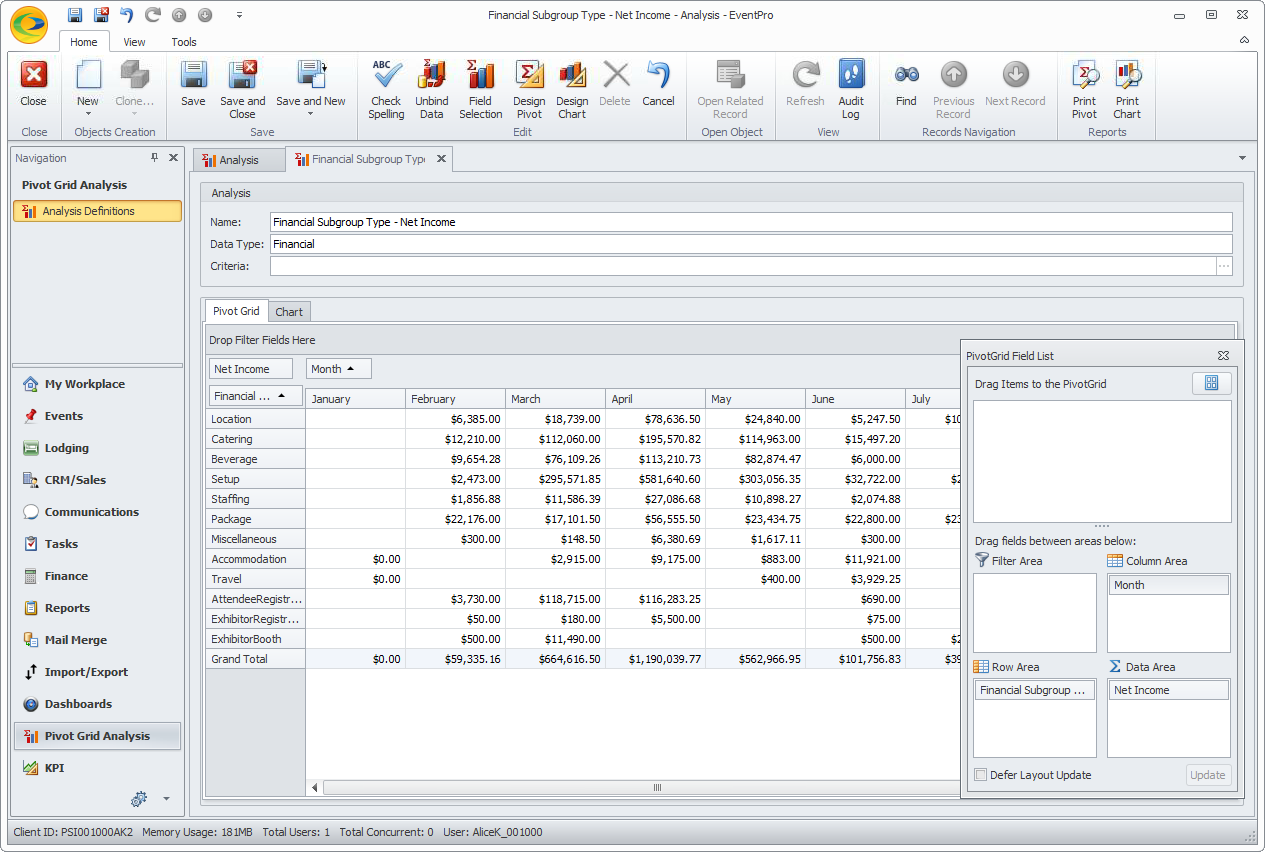Viewport: 1265px width, 852px height.
Task: Select Financial Subgroup field in Row Area
Action: (1035, 690)
